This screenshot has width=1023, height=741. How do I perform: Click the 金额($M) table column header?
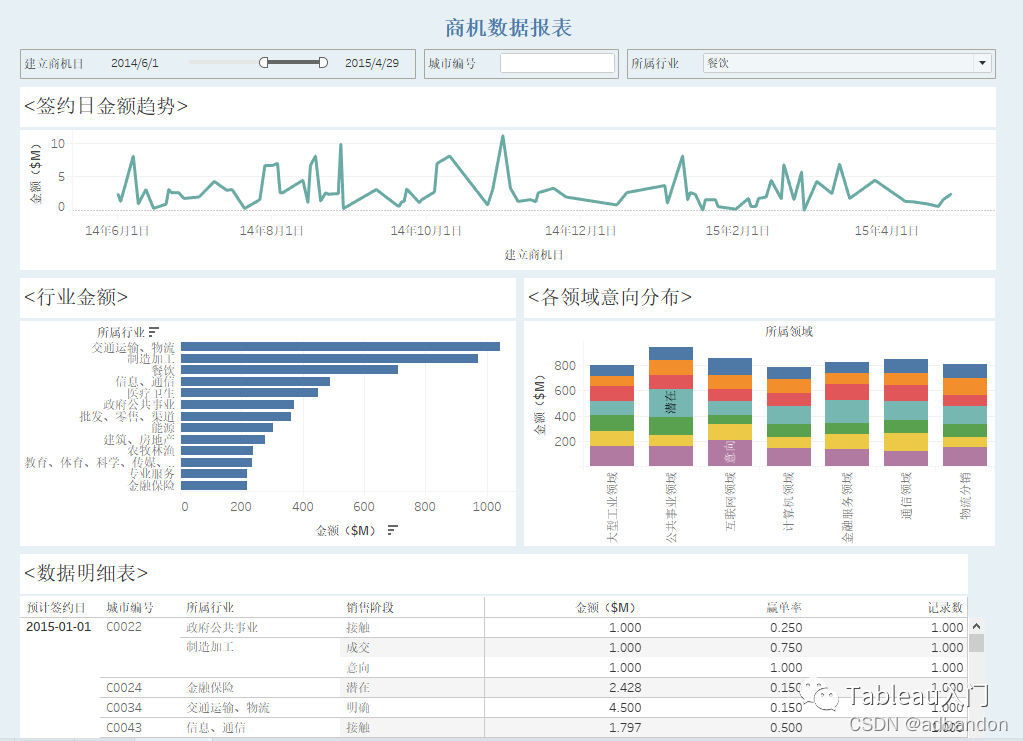[605, 608]
